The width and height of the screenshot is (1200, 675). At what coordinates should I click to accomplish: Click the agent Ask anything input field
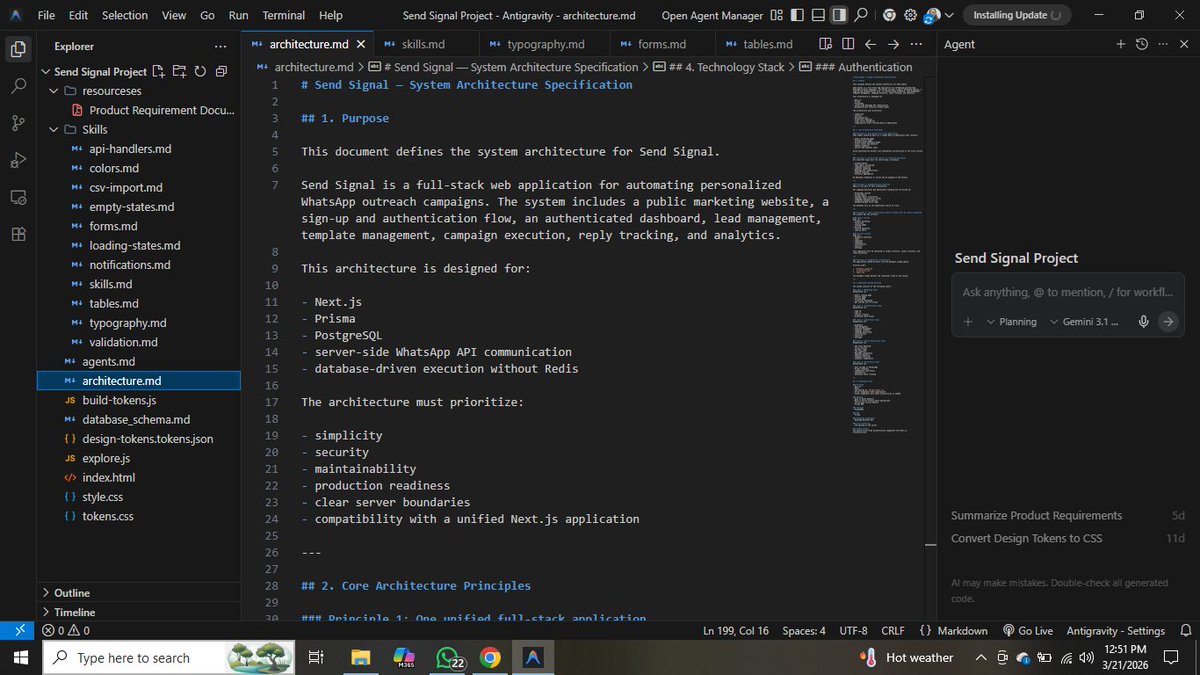(x=1067, y=292)
